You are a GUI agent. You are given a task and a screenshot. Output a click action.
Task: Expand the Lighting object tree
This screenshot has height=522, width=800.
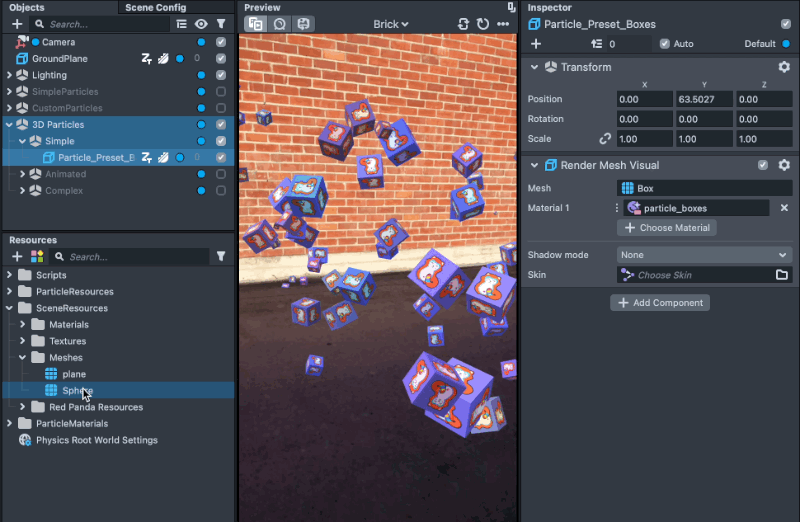[9, 75]
